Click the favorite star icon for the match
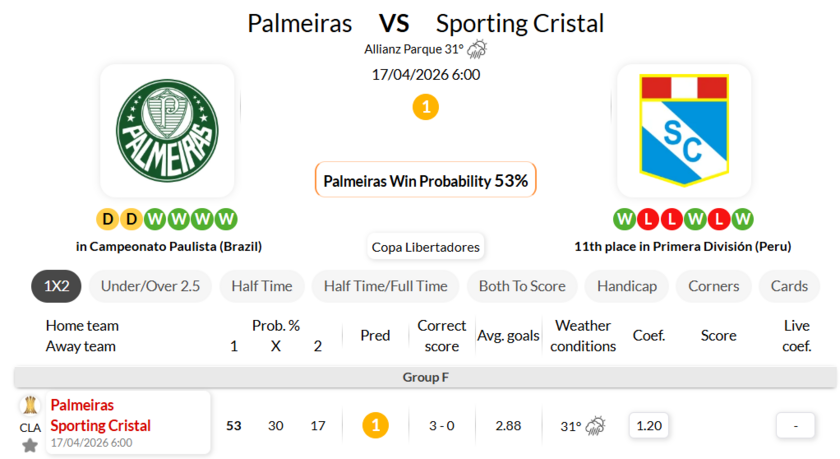Image resolution: width=840 pixels, height=459 pixels. point(30,445)
